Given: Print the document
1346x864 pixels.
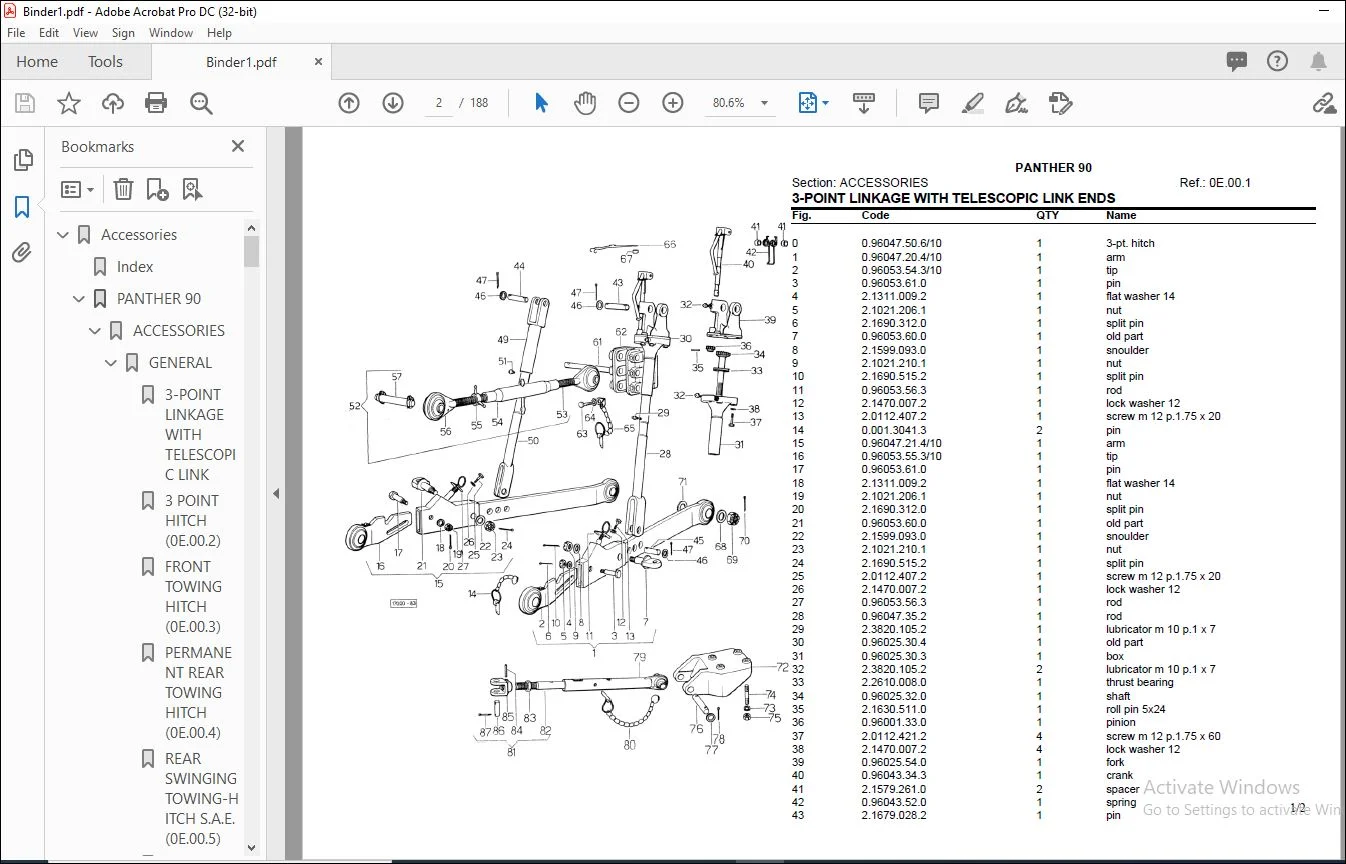Looking at the screenshot, I should coord(156,103).
